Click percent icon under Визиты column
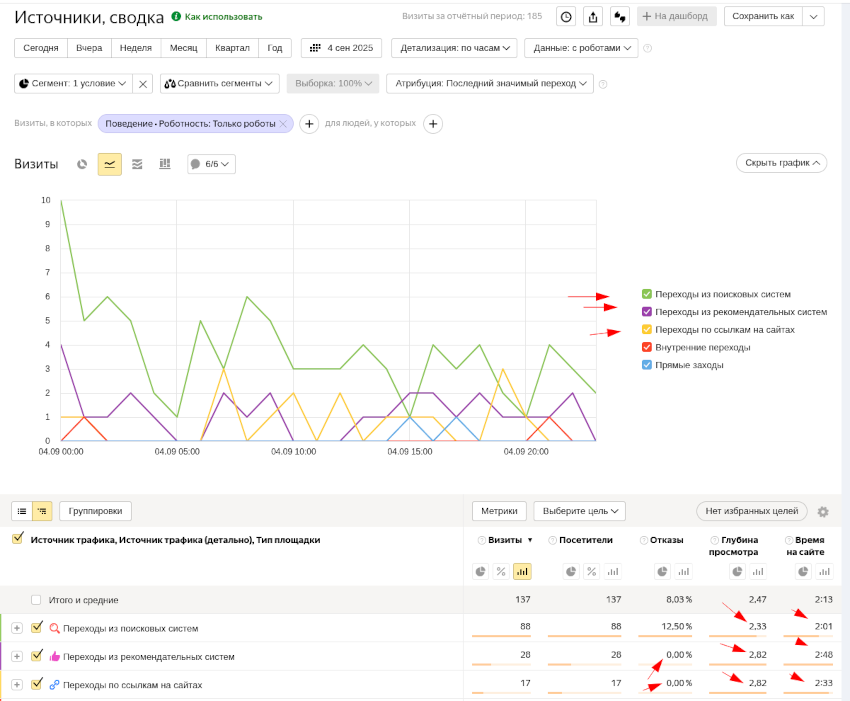Screen dimensions: 850x701 click(x=501, y=571)
